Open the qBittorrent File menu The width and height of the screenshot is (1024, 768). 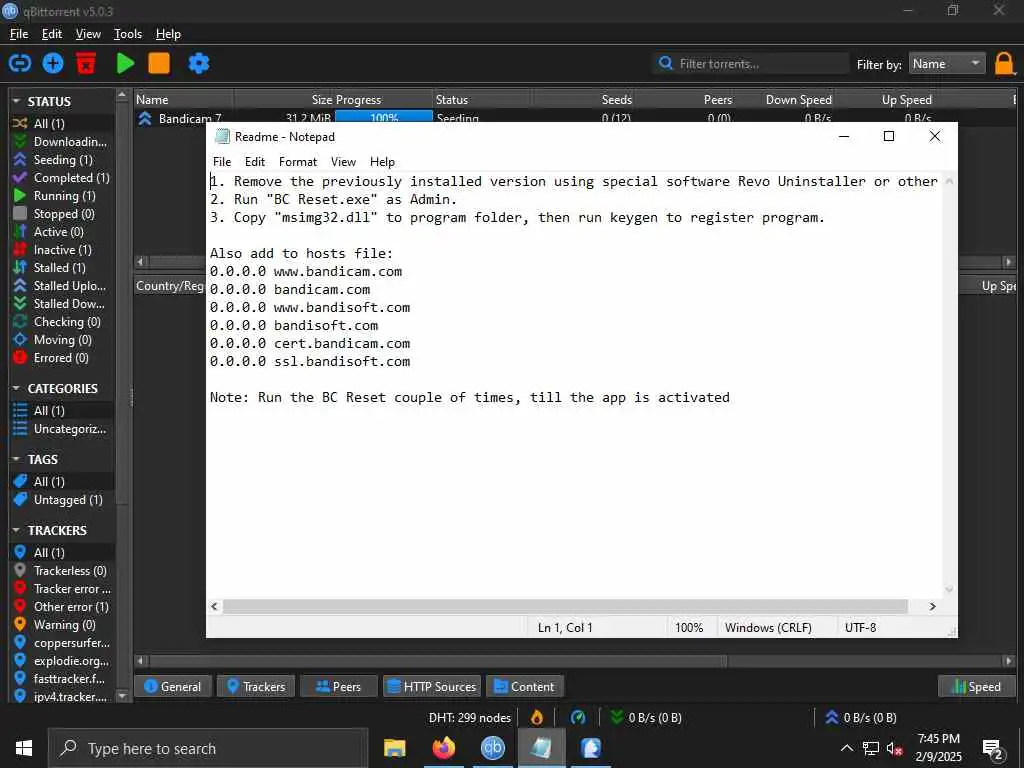[x=19, y=34]
